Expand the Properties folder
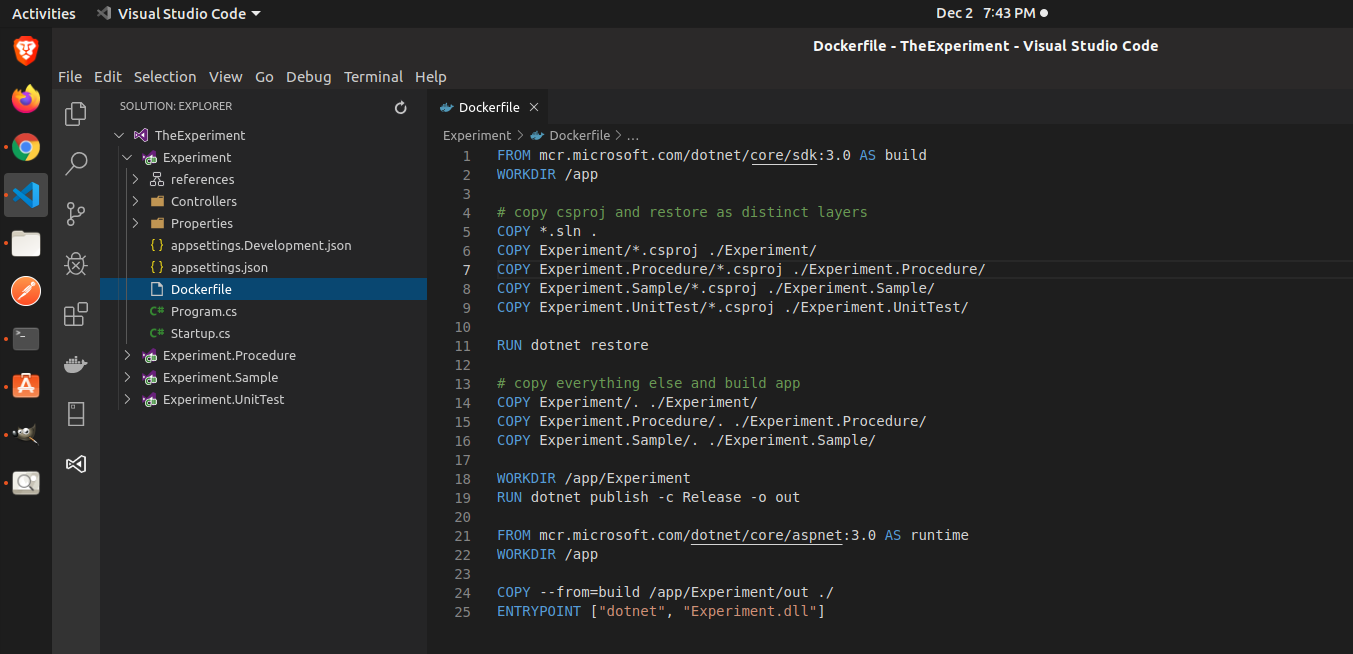 click(135, 223)
